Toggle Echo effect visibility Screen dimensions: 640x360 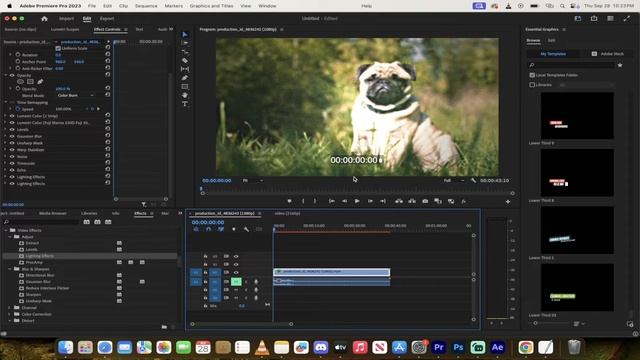coord(12,170)
